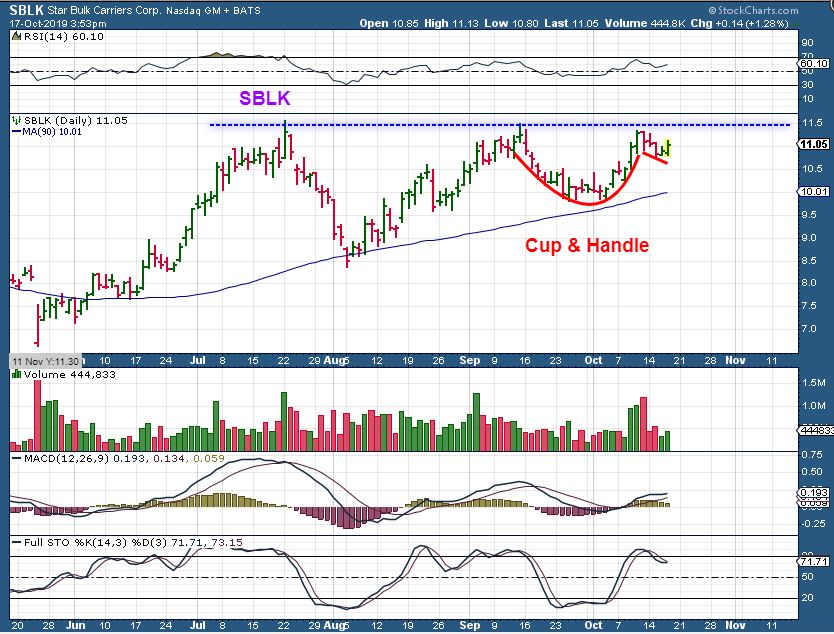Screen dimensions: 834x634
Task: Click the 9.5 price axis tick
Action: 810,214
